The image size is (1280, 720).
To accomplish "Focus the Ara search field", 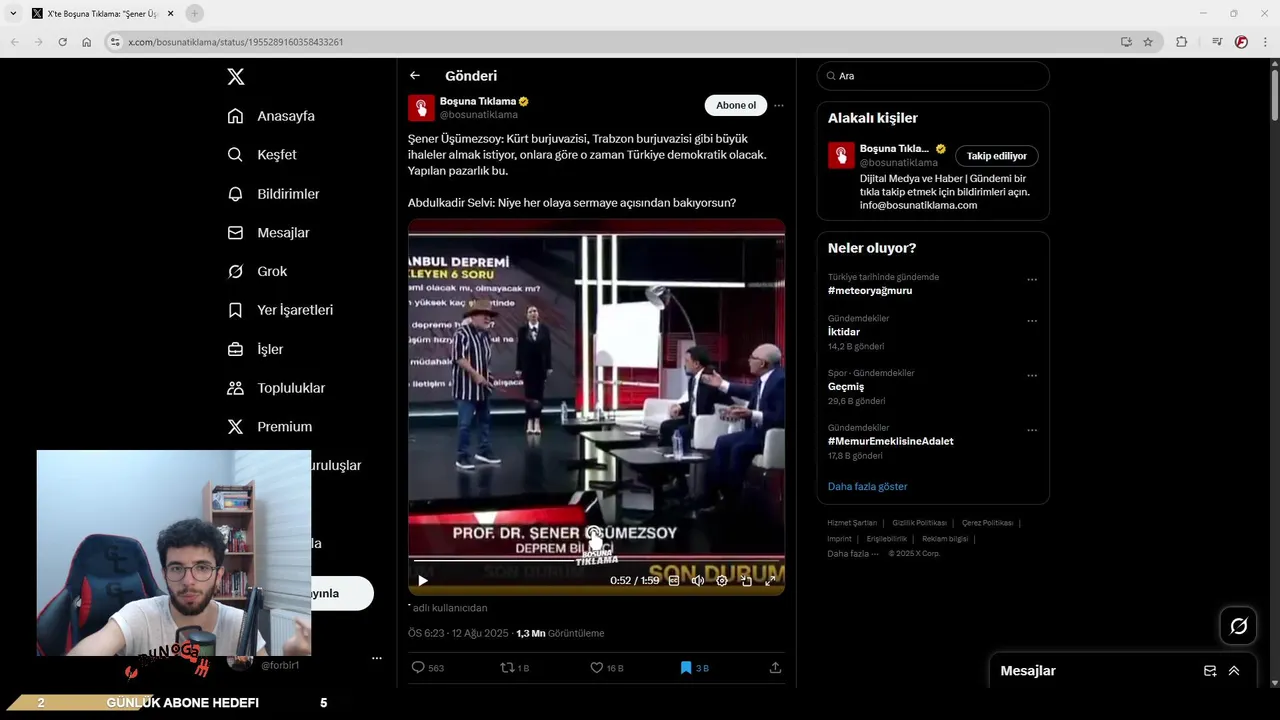I will pyautogui.click(x=933, y=76).
